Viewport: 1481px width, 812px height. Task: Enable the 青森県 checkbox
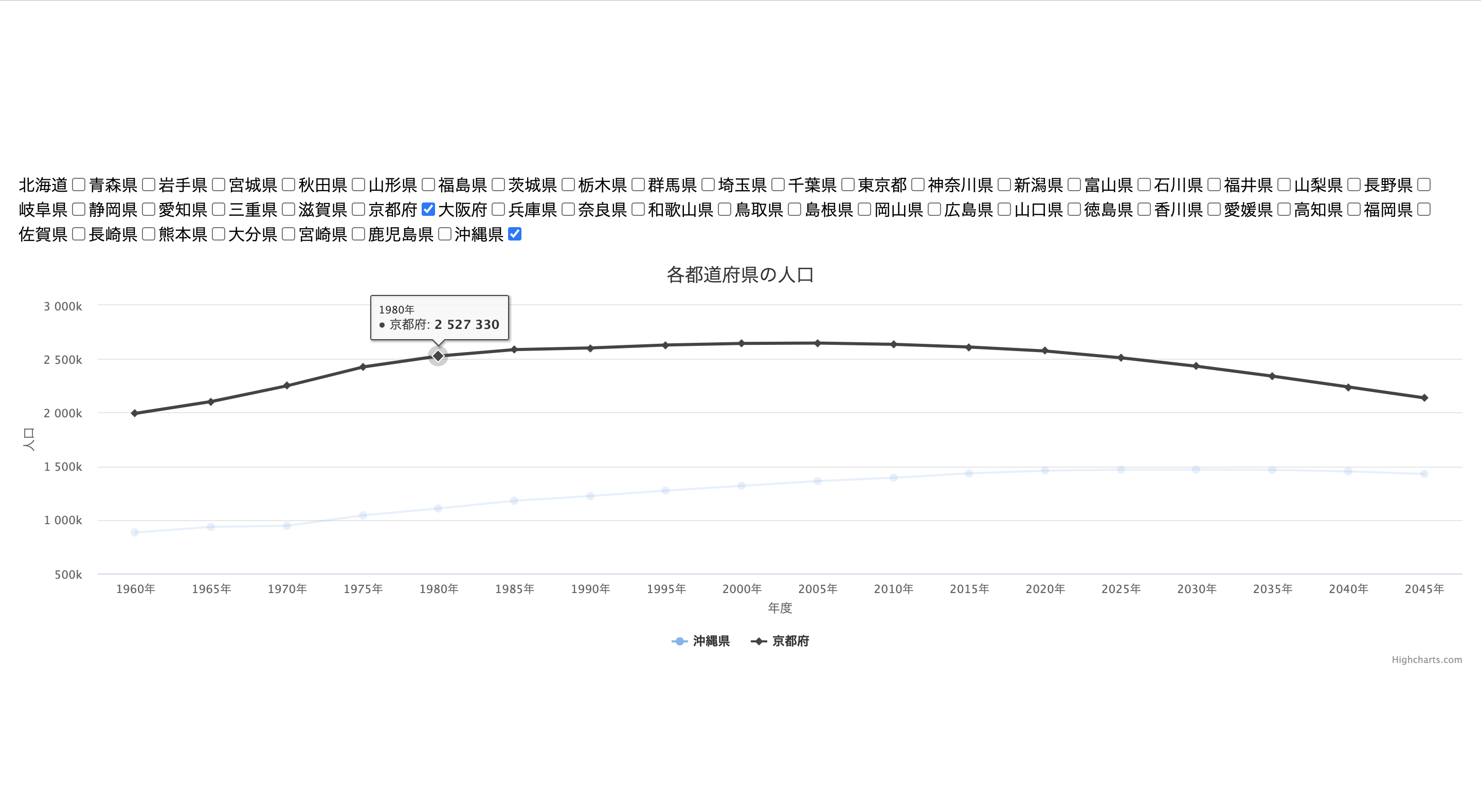(x=148, y=185)
